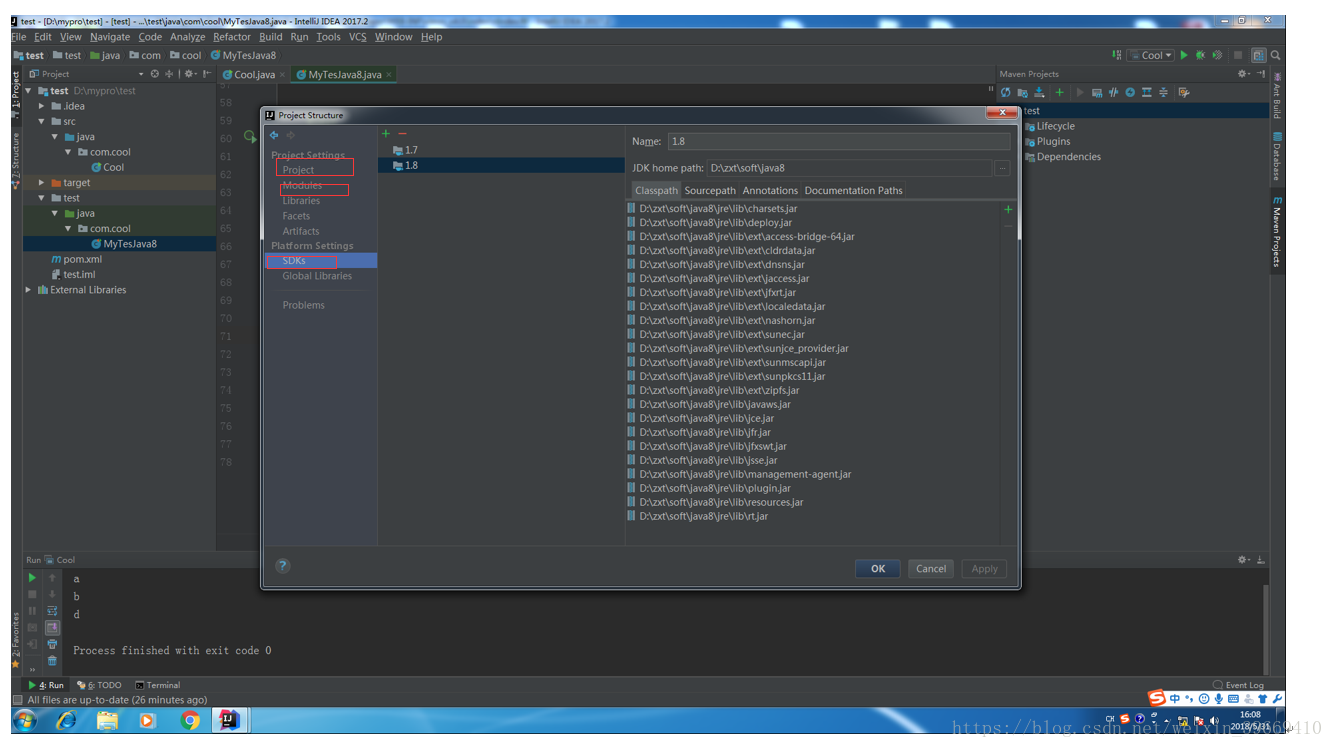The image size is (1333, 748).
Task: Open the Project Structure toolbar icon
Action: [x=1259, y=55]
